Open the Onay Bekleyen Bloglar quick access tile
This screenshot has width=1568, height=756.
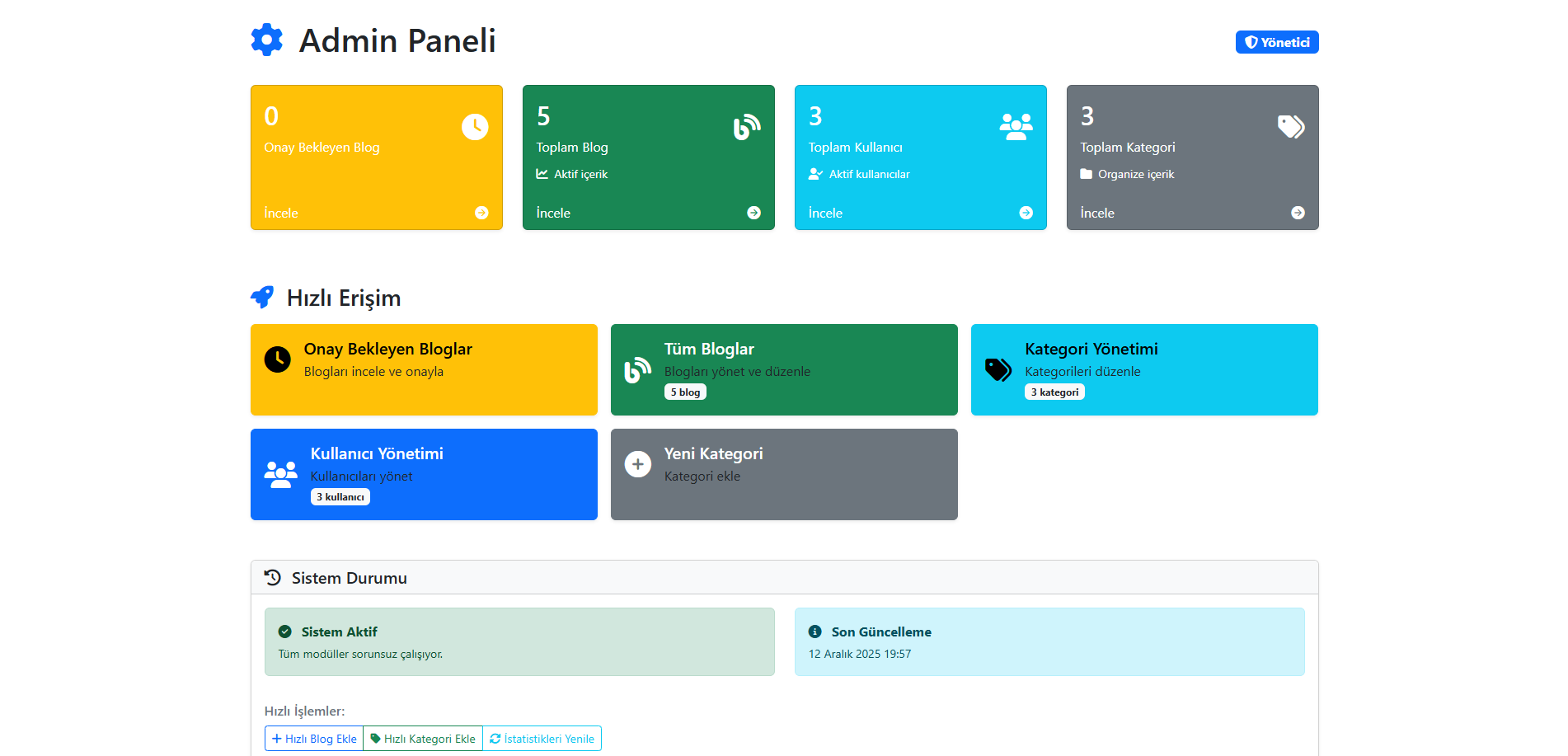coord(424,369)
